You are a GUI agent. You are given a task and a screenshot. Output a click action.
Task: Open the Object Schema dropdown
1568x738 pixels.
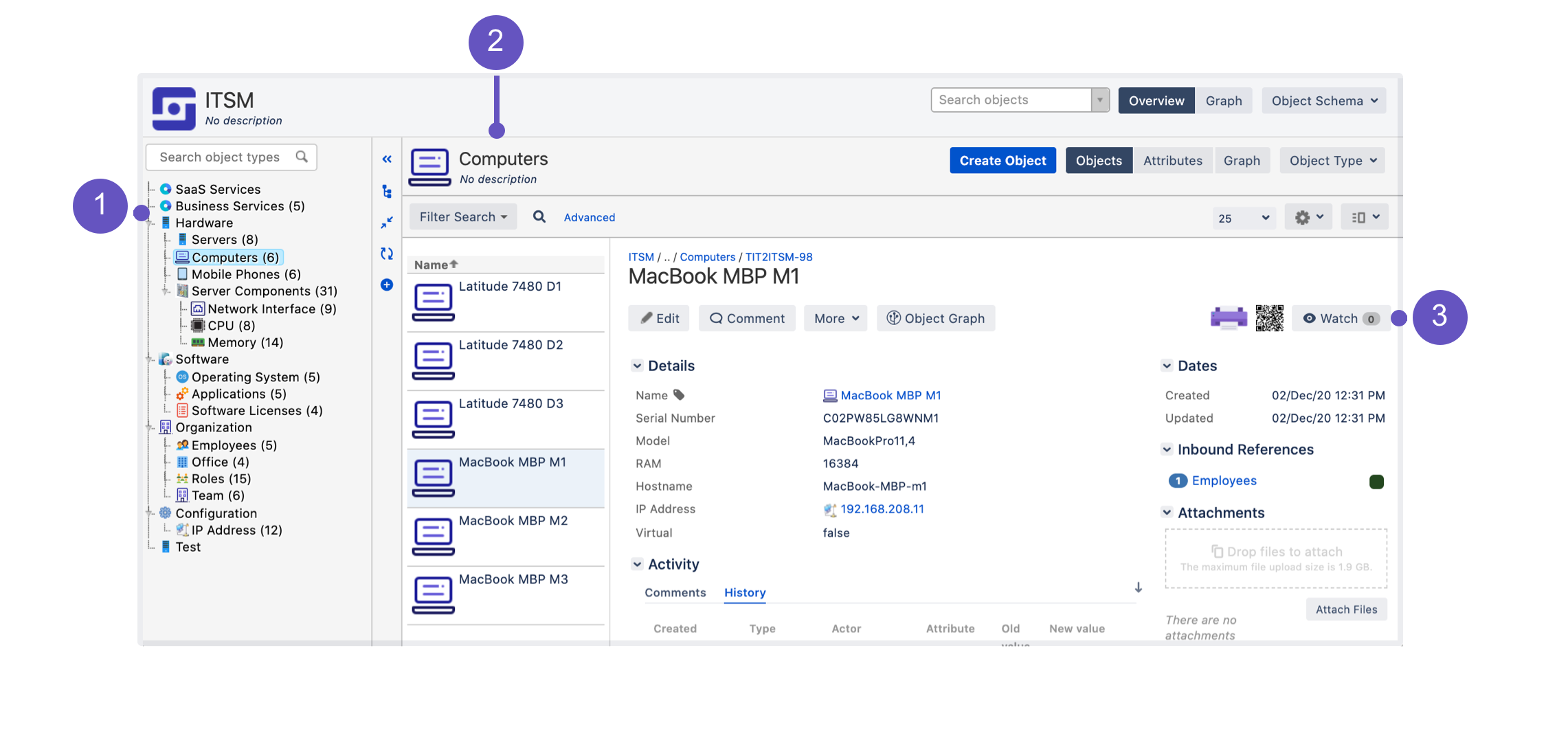click(x=1323, y=100)
